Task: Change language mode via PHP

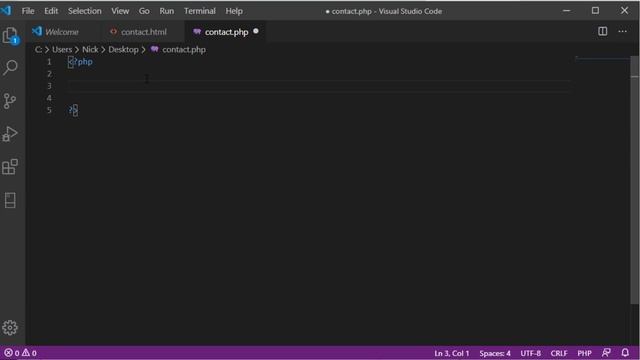Action: (x=584, y=353)
